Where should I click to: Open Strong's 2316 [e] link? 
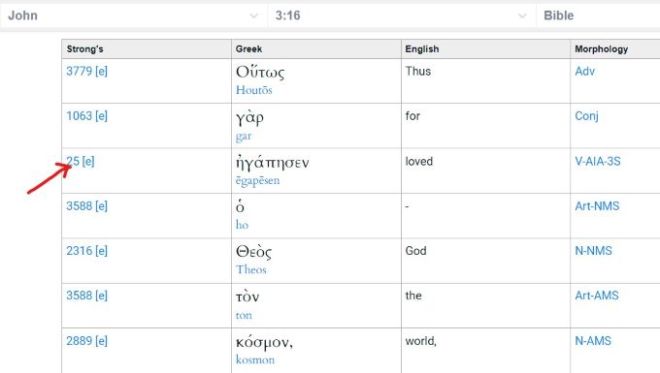tap(87, 251)
